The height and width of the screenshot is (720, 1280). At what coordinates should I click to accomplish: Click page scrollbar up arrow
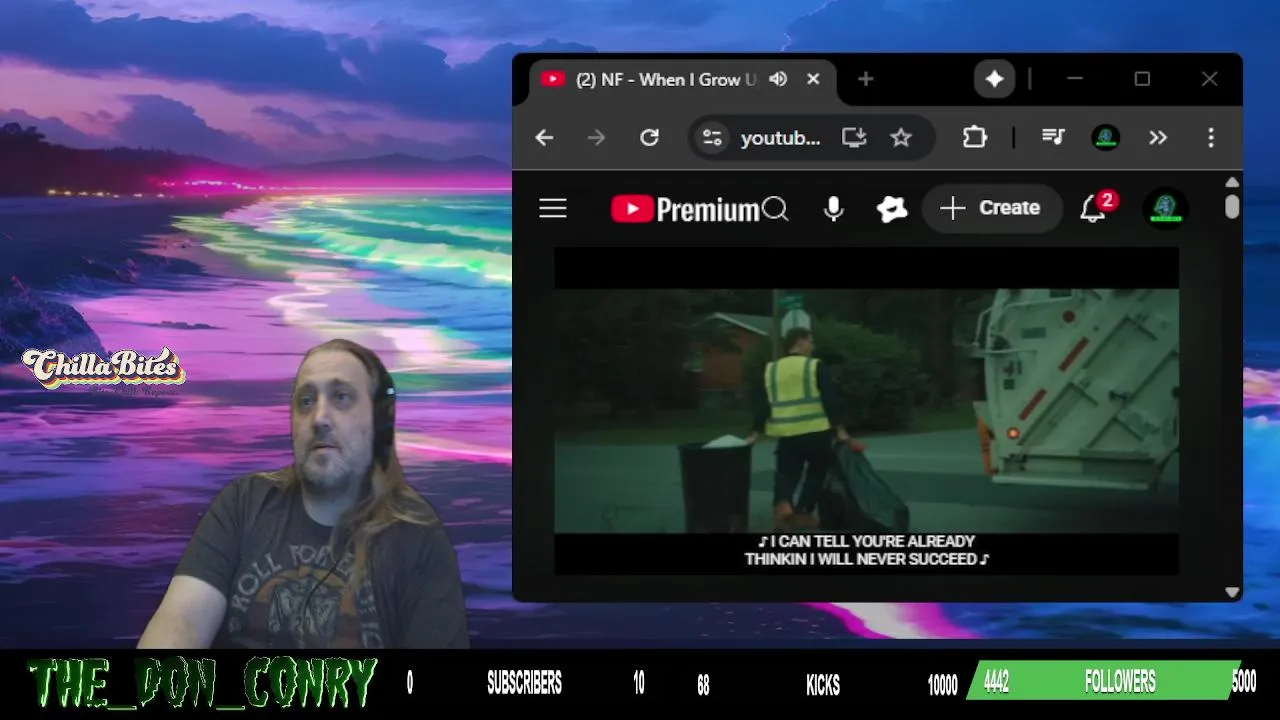point(1232,182)
